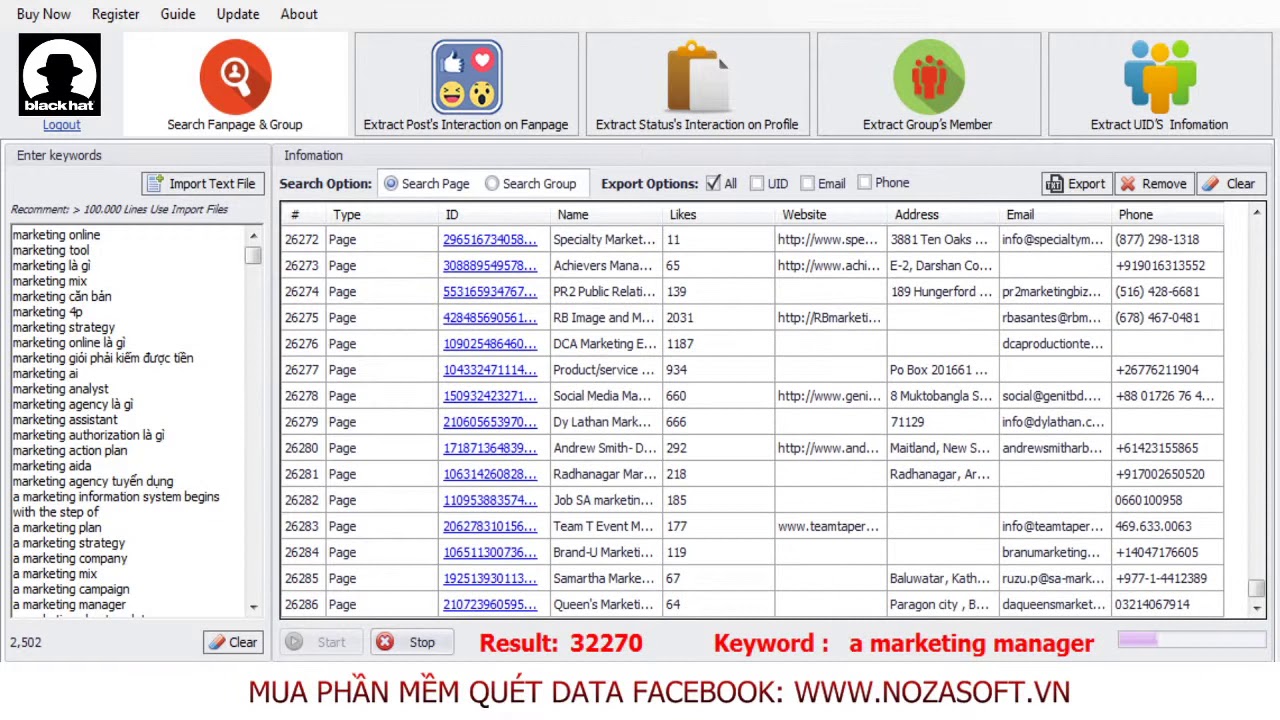Screen dimensions: 1280x720
Task: Click the Logout link
Action: tap(61, 125)
